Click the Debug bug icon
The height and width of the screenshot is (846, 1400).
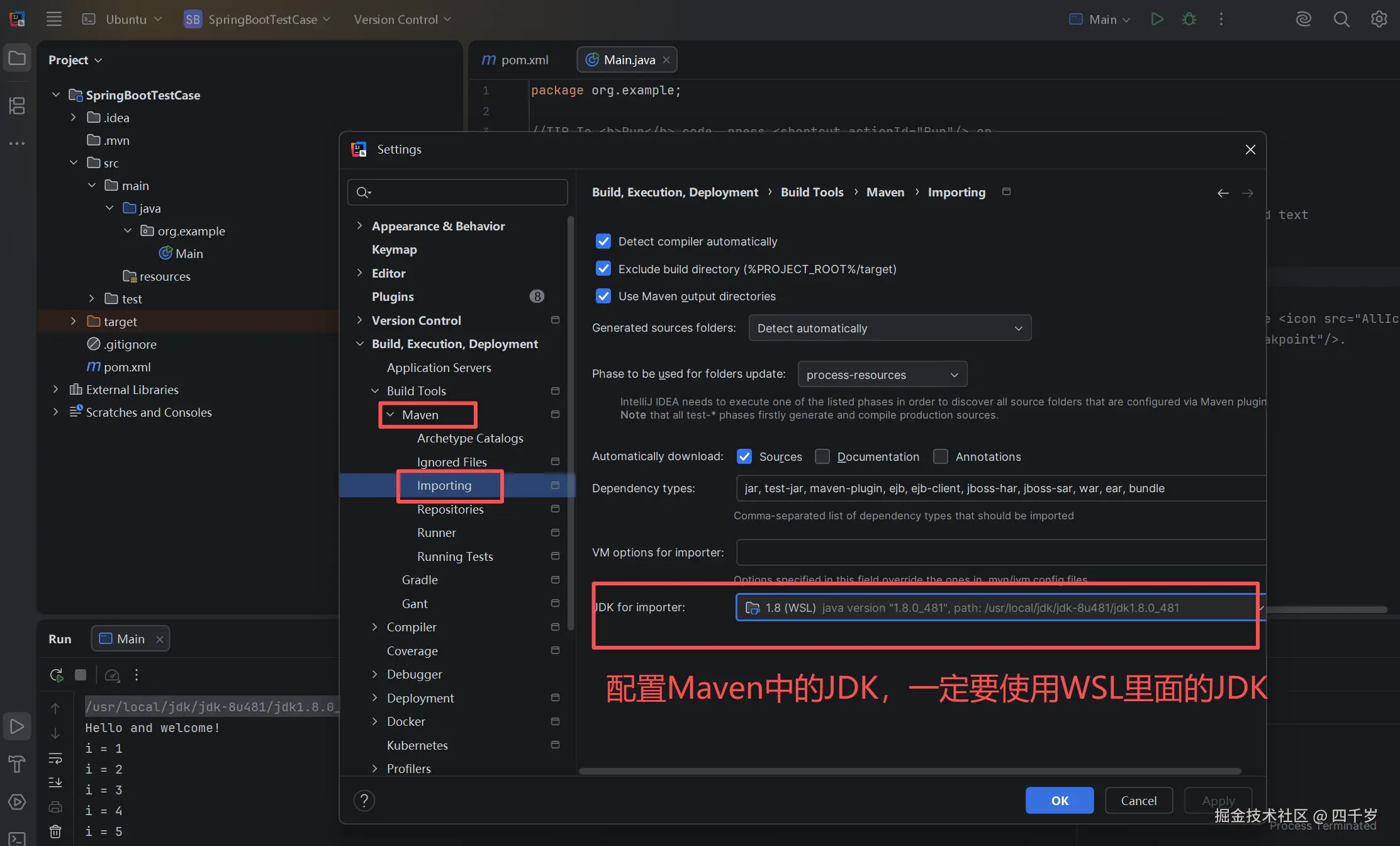(x=1189, y=19)
